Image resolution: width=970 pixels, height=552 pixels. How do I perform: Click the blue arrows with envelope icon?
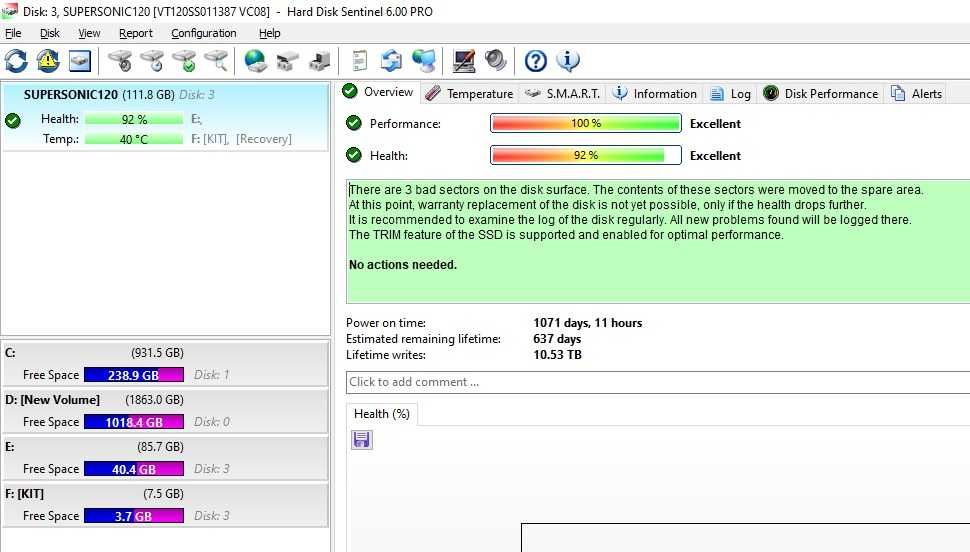coord(392,61)
